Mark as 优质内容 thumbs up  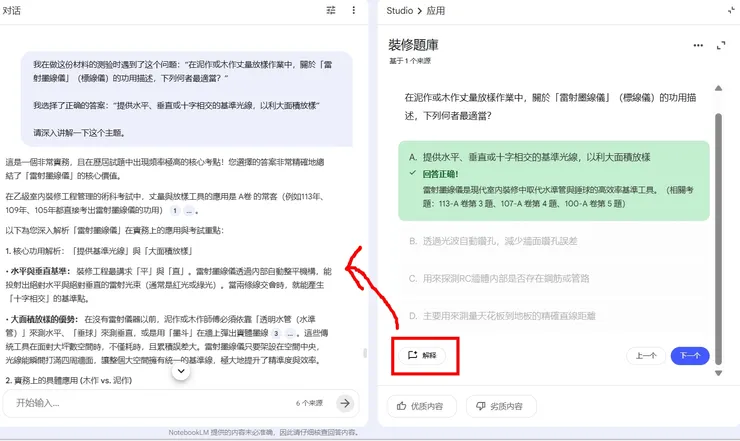tap(421, 406)
